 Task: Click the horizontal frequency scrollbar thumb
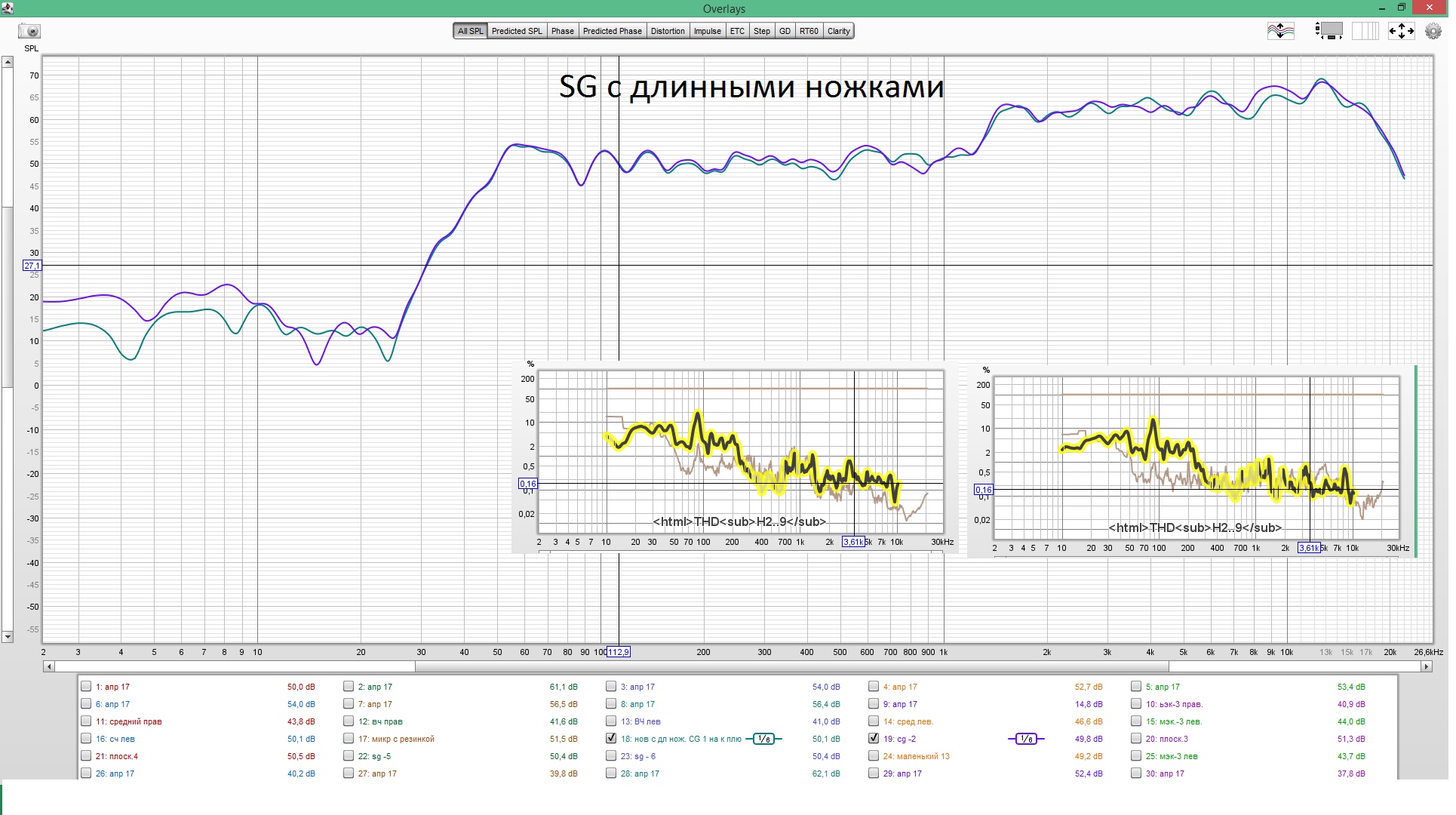click(x=791, y=667)
